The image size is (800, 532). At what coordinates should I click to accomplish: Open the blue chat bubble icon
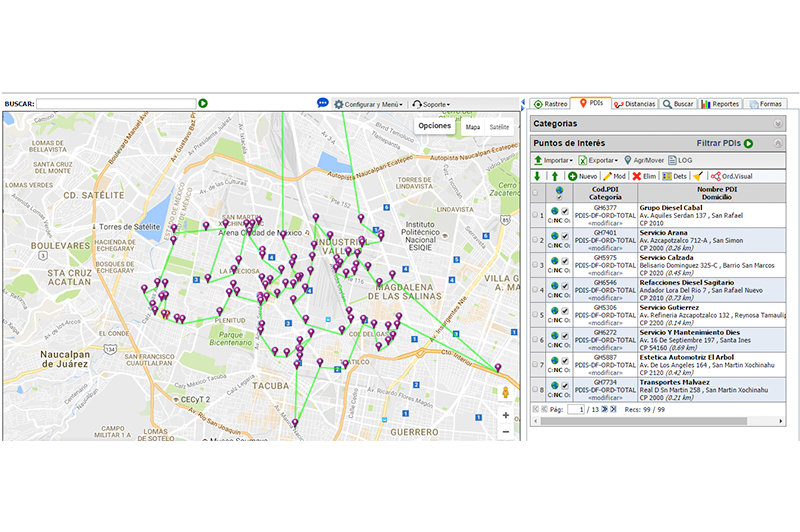[322, 103]
